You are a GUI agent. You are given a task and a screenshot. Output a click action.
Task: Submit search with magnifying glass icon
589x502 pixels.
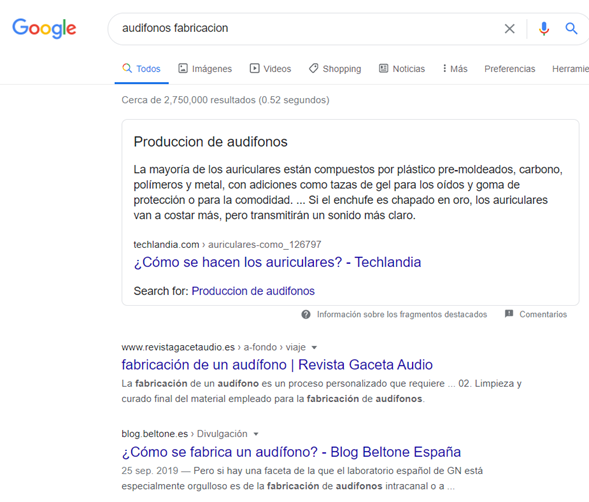(571, 28)
